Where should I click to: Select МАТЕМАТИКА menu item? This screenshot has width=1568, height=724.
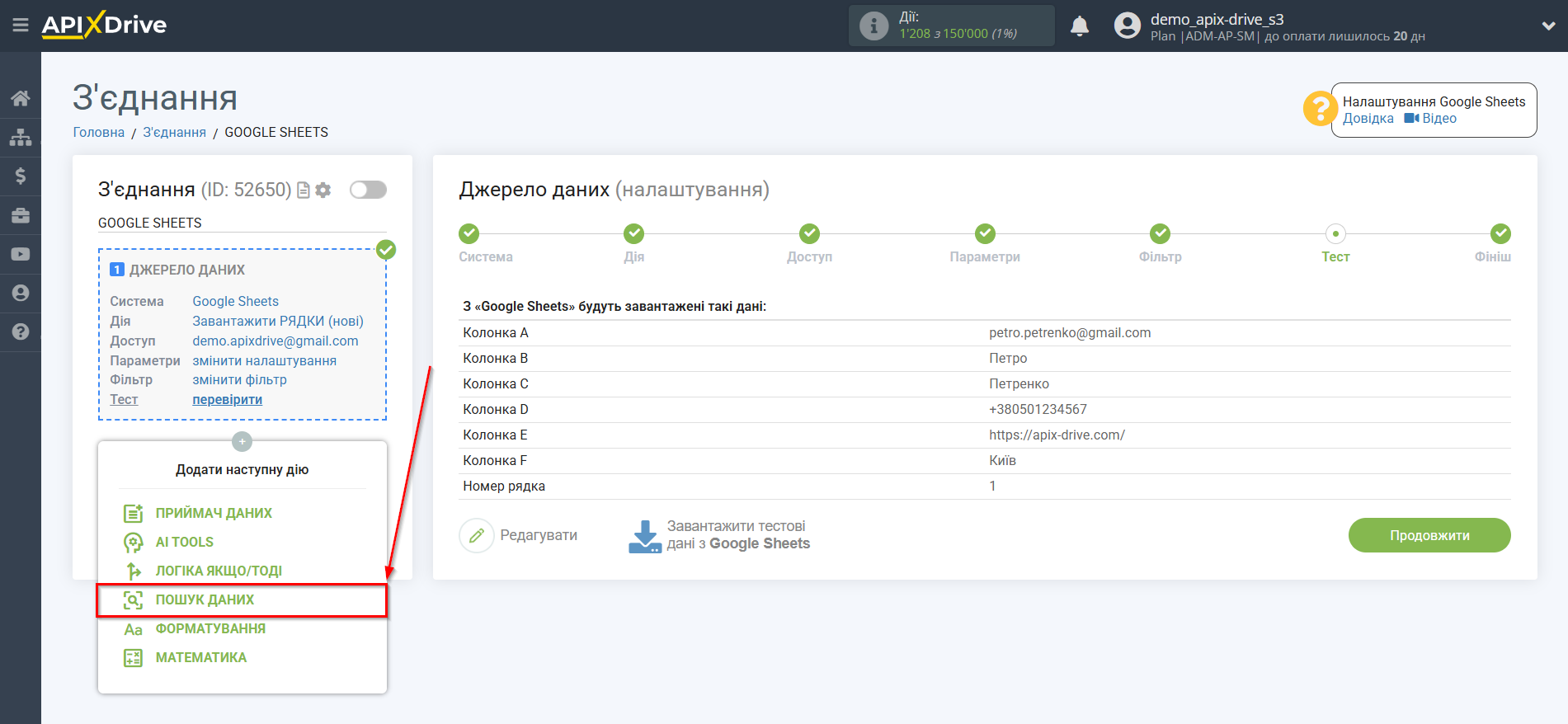(x=201, y=657)
